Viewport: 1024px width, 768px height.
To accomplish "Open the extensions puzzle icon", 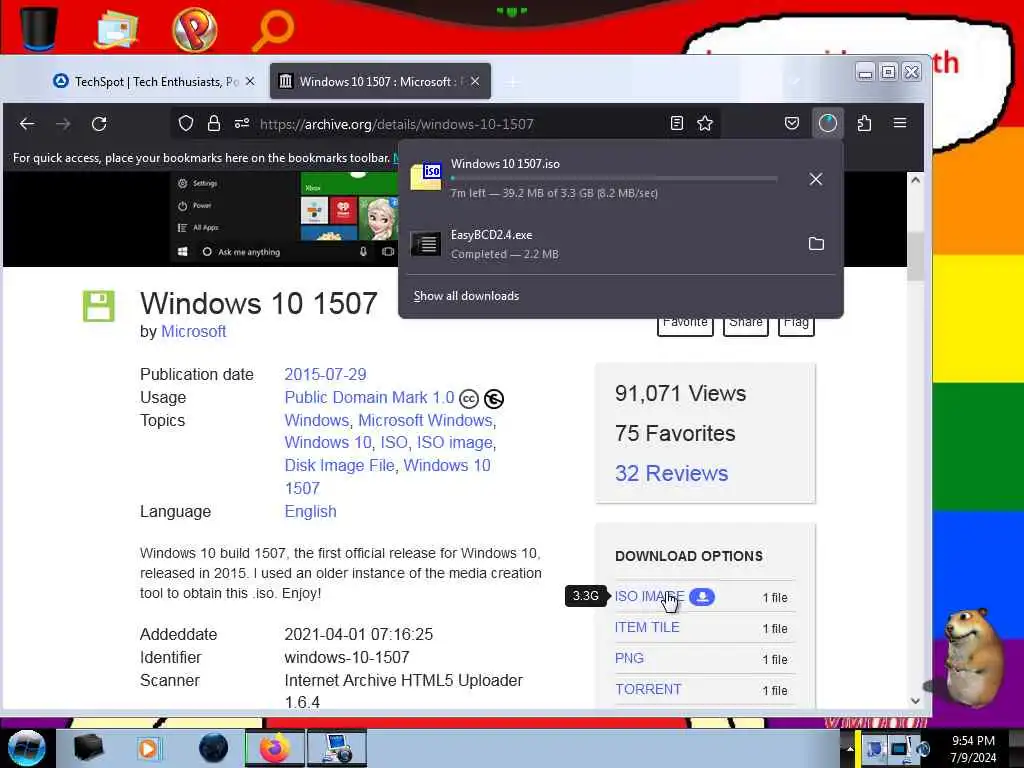I will tap(864, 123).
